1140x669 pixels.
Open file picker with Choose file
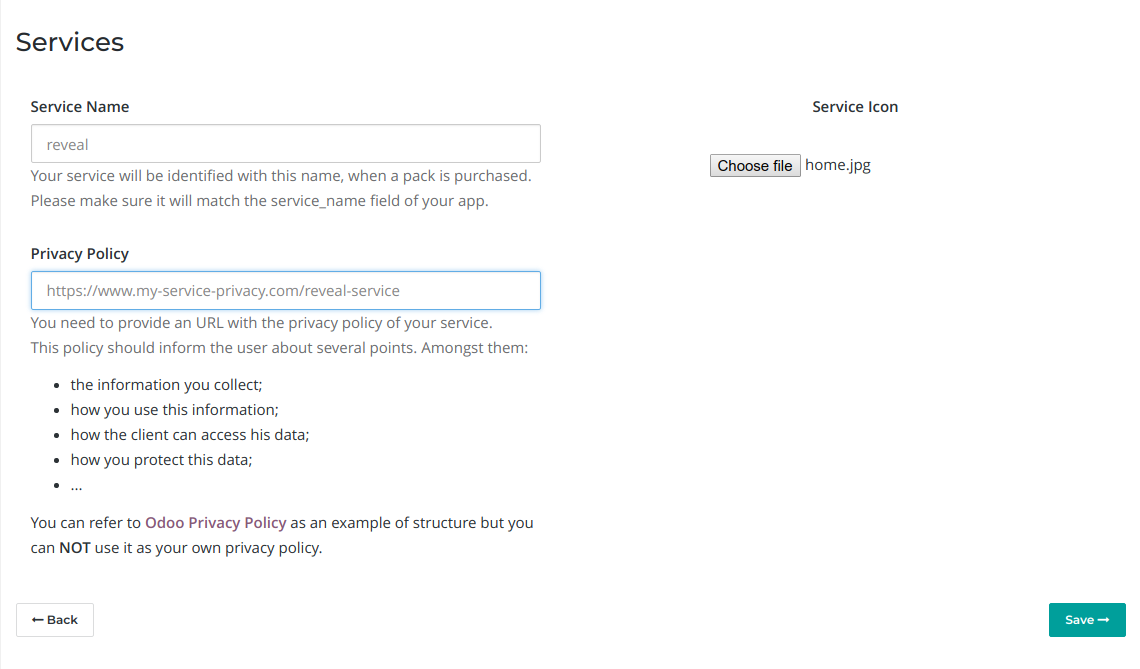click(x=755, y=166)
